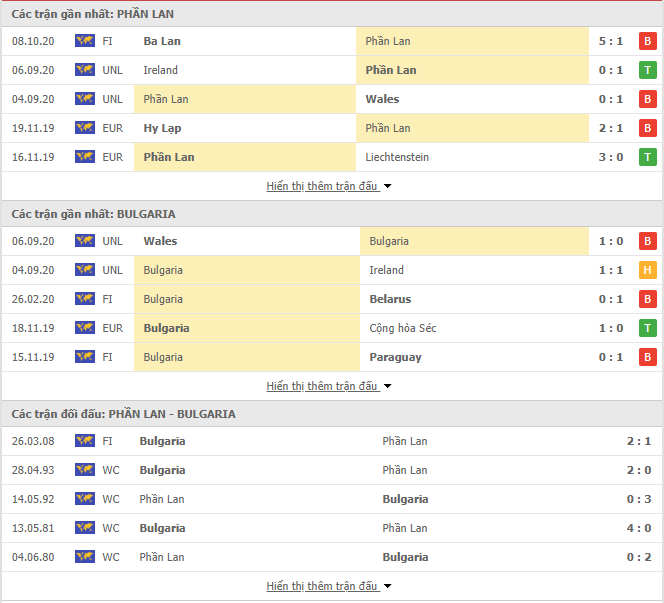Click the 5 : 1 score of Ba Lan match
The image size is (664, 603).
click(x=611, y=41)
